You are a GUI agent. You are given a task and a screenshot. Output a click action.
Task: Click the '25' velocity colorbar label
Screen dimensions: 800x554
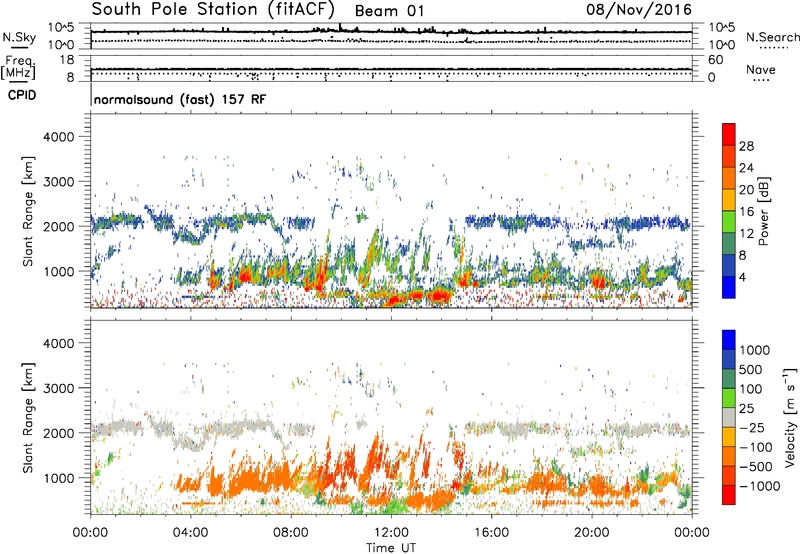pos(747,408)
